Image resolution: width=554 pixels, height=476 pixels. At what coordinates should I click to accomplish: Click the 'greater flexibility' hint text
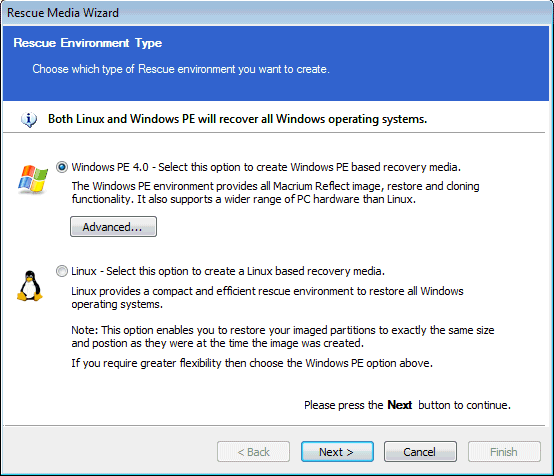(252, 363)
